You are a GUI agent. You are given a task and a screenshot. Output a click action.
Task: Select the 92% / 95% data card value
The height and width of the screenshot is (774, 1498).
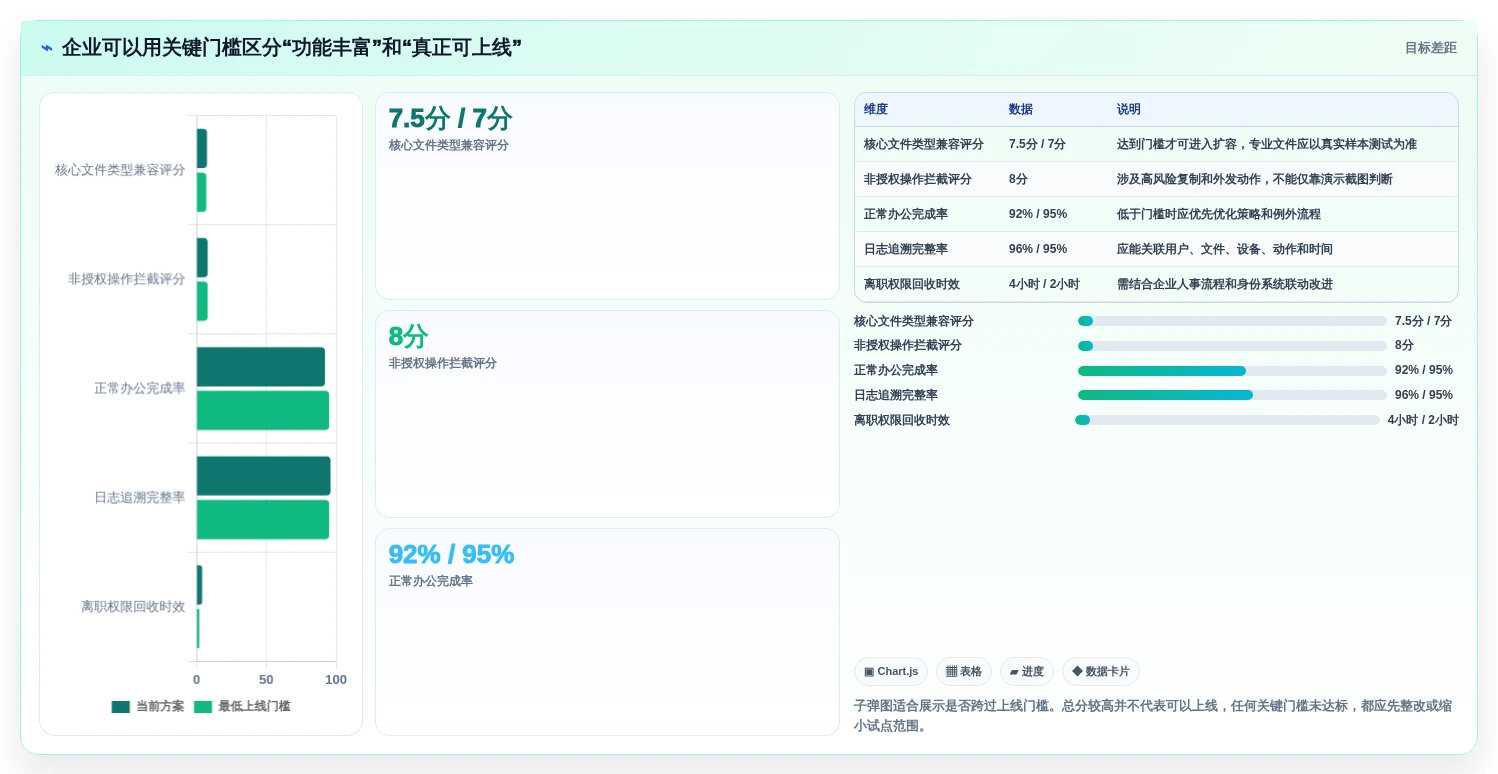451,555
